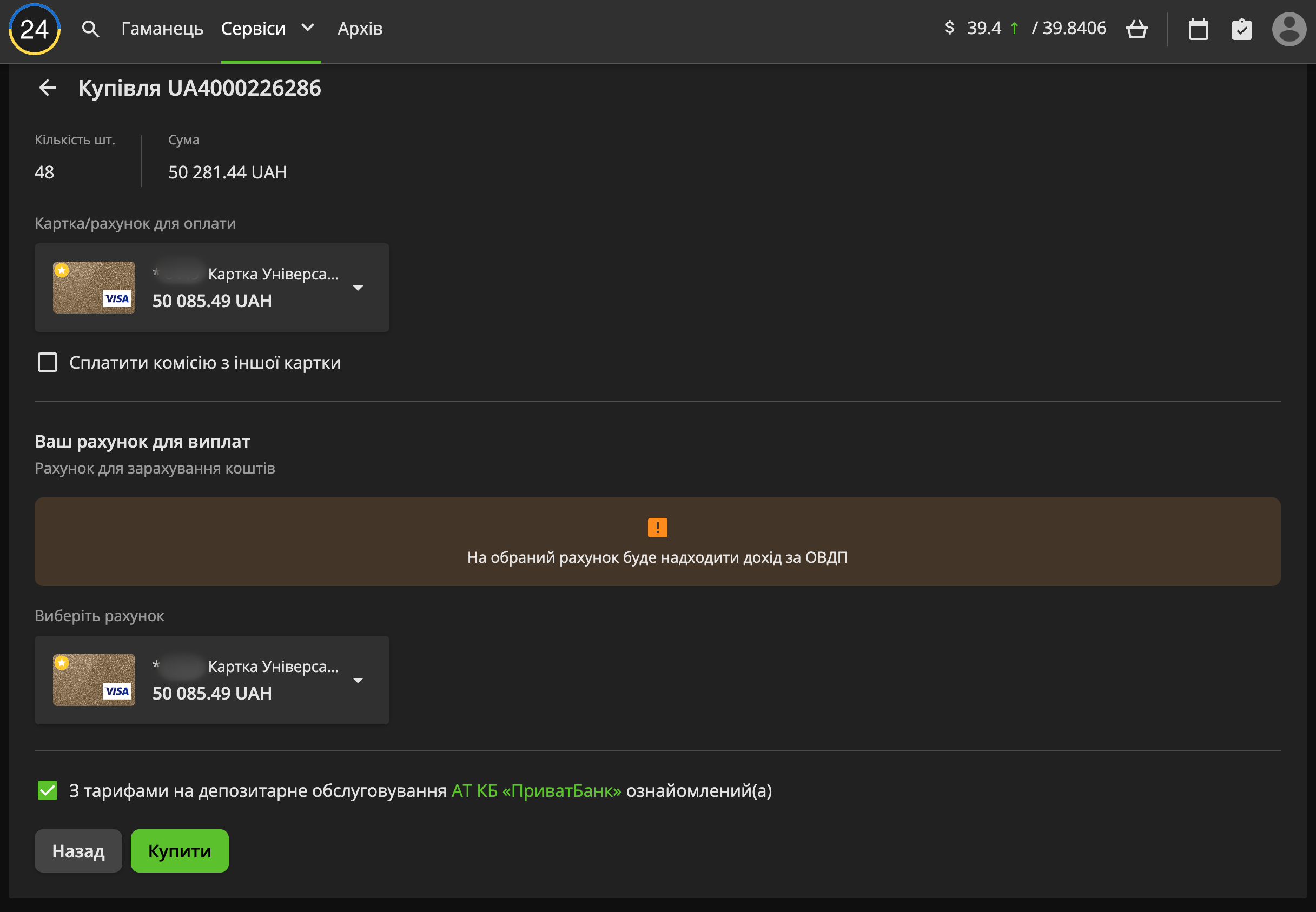Viewport: 1316px width, 912px height.
Task: Open the calendar icon in header
Action: 1198,29
